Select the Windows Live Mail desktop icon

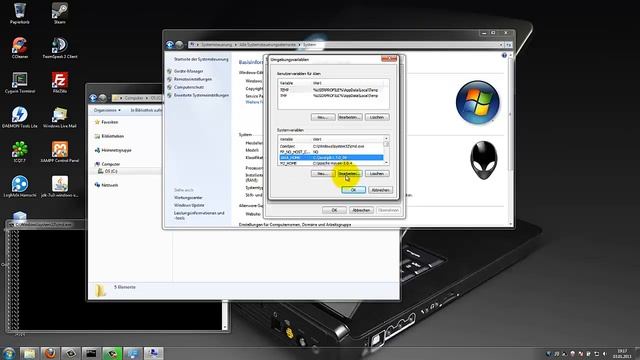click(60, 117)
